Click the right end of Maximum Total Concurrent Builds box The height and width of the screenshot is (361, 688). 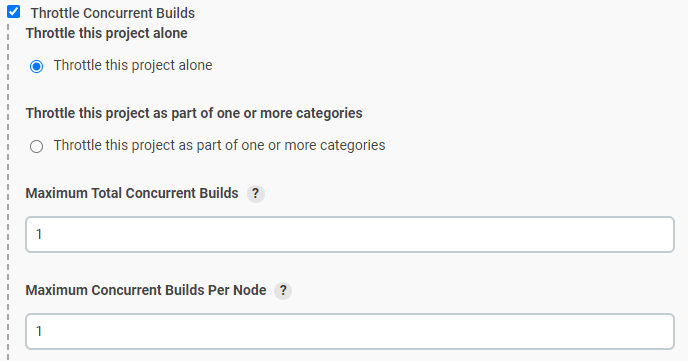tap(665, 234)
